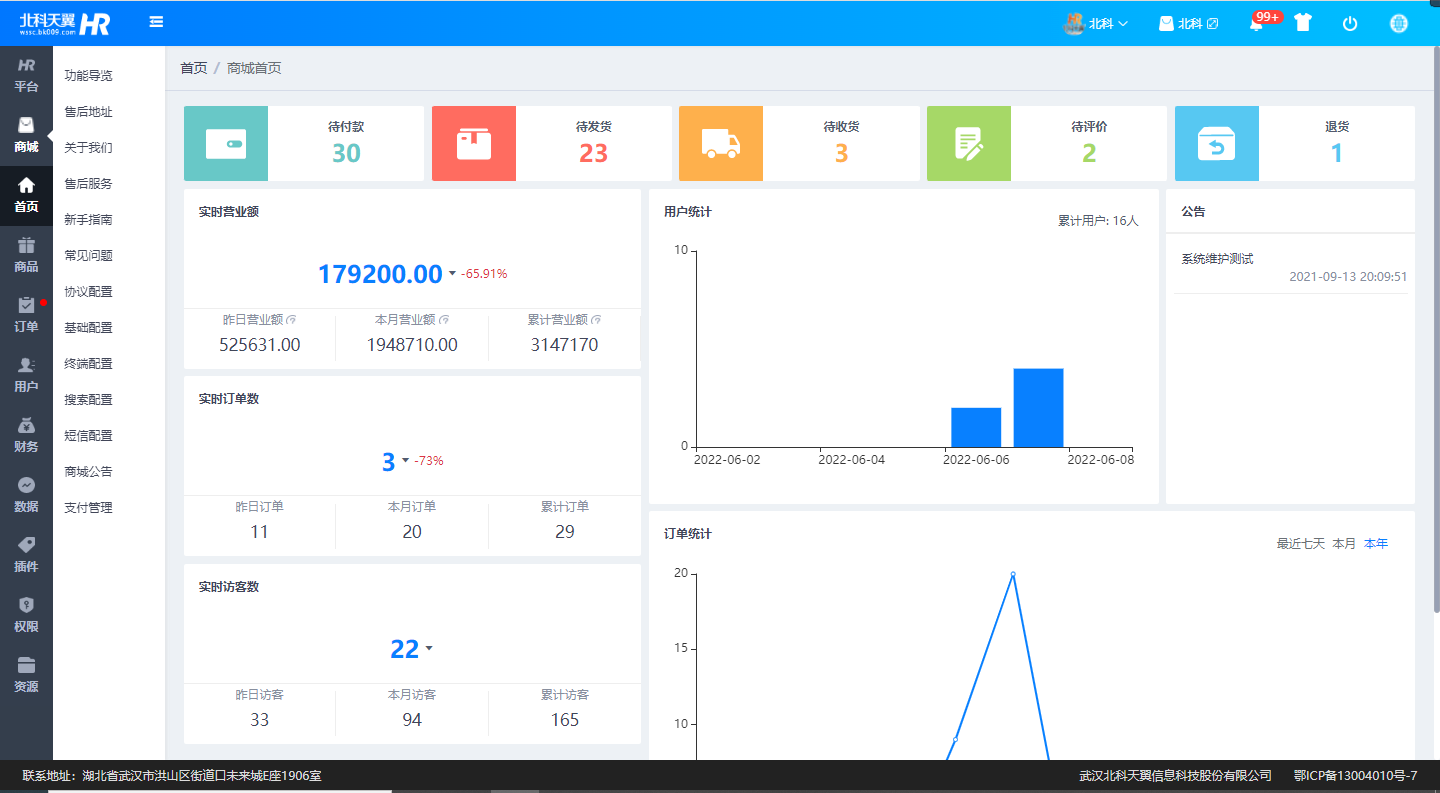Screen dimensions: 1440x793
Task: Click the pending payment count 30
Action: point(346,153)
